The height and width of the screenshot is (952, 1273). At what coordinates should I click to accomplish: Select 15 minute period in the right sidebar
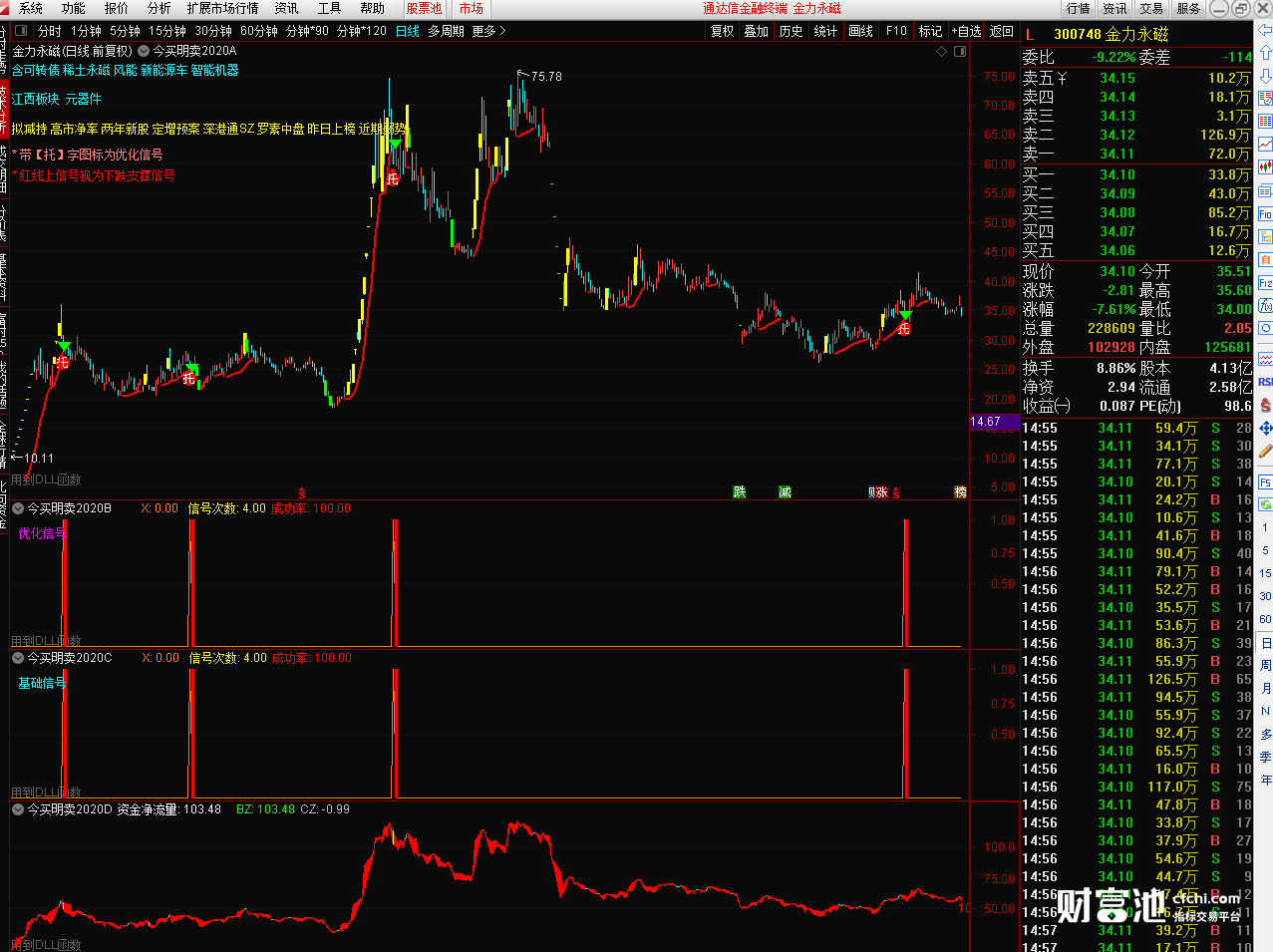[x=1265, y=573]
